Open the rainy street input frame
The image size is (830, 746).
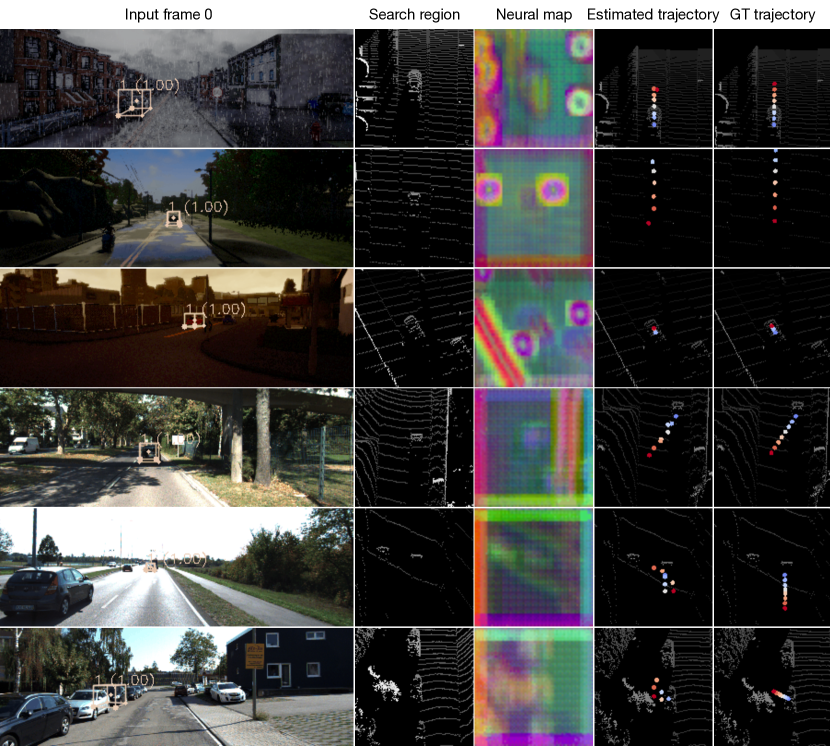point(176,88)
